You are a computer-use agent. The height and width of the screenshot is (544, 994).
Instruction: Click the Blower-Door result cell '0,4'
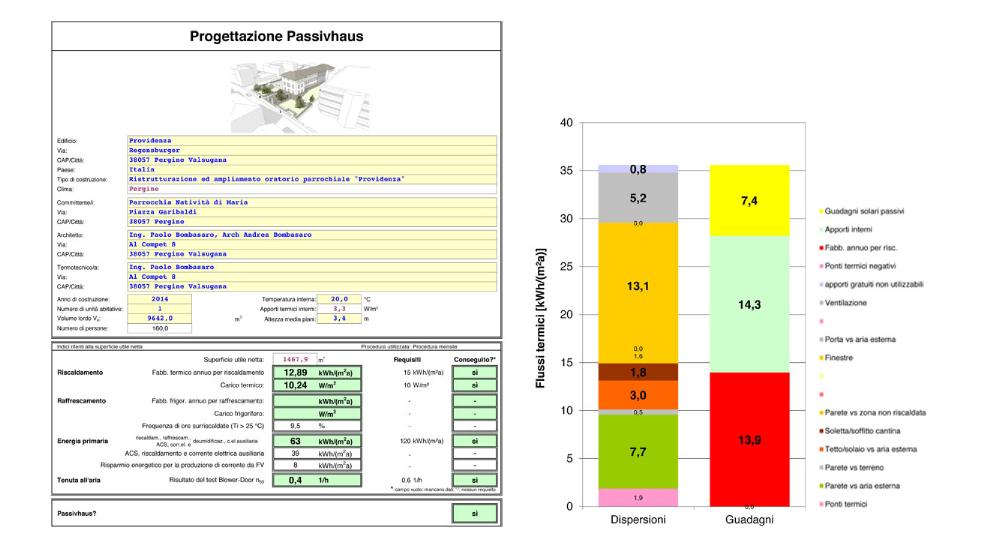(317, 480)
